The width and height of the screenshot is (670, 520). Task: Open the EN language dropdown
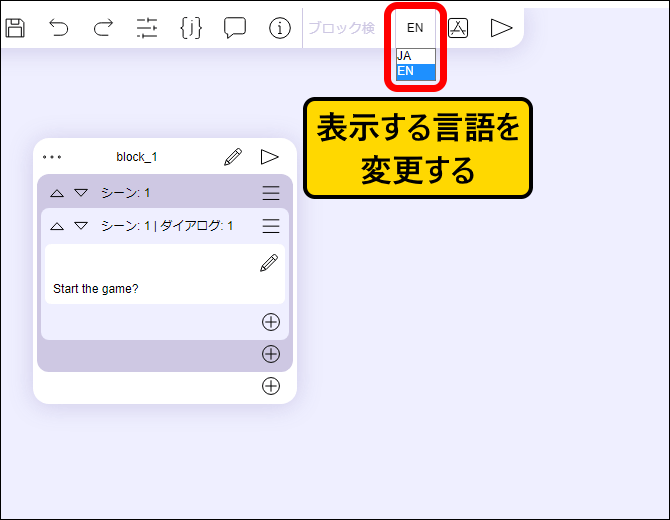(415, 28)
